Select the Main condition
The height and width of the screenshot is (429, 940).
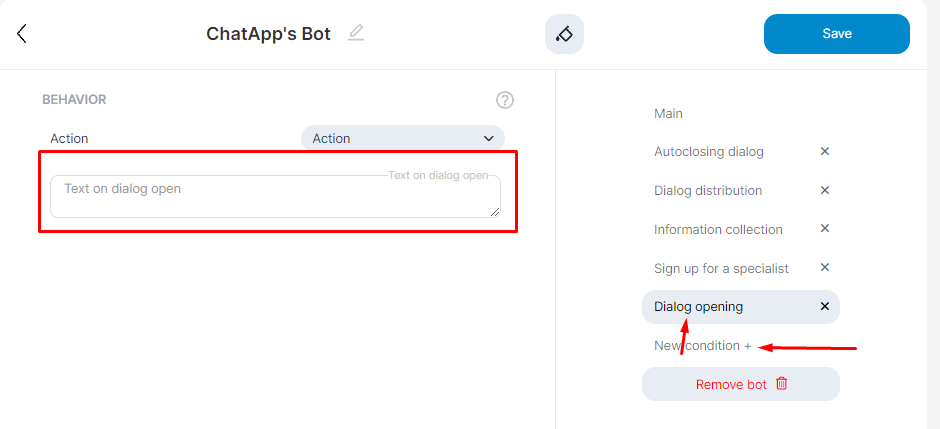coord(668,114)
